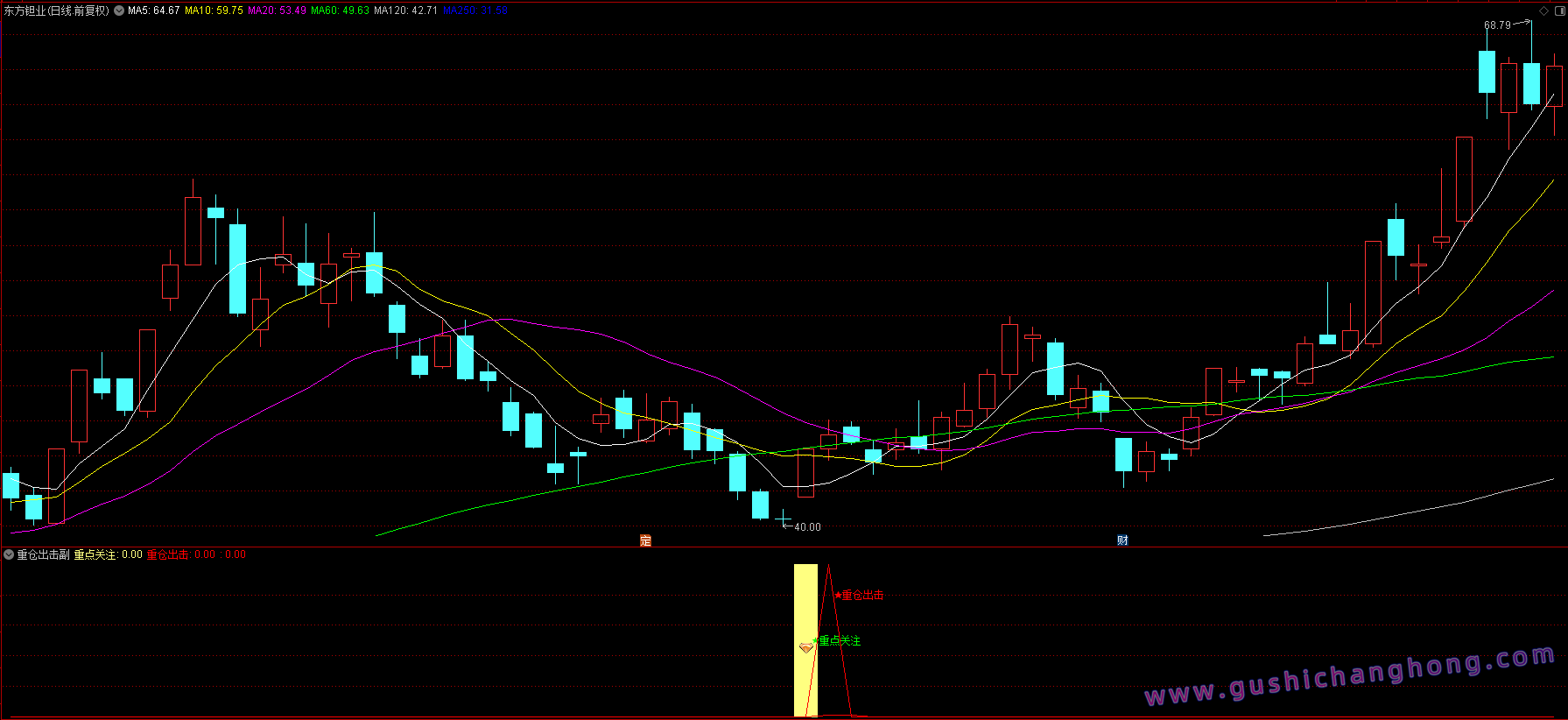Click the blue 财 financial report marker
The width and height of the screenshot is (1568, 720).
tap(1122, 540)
